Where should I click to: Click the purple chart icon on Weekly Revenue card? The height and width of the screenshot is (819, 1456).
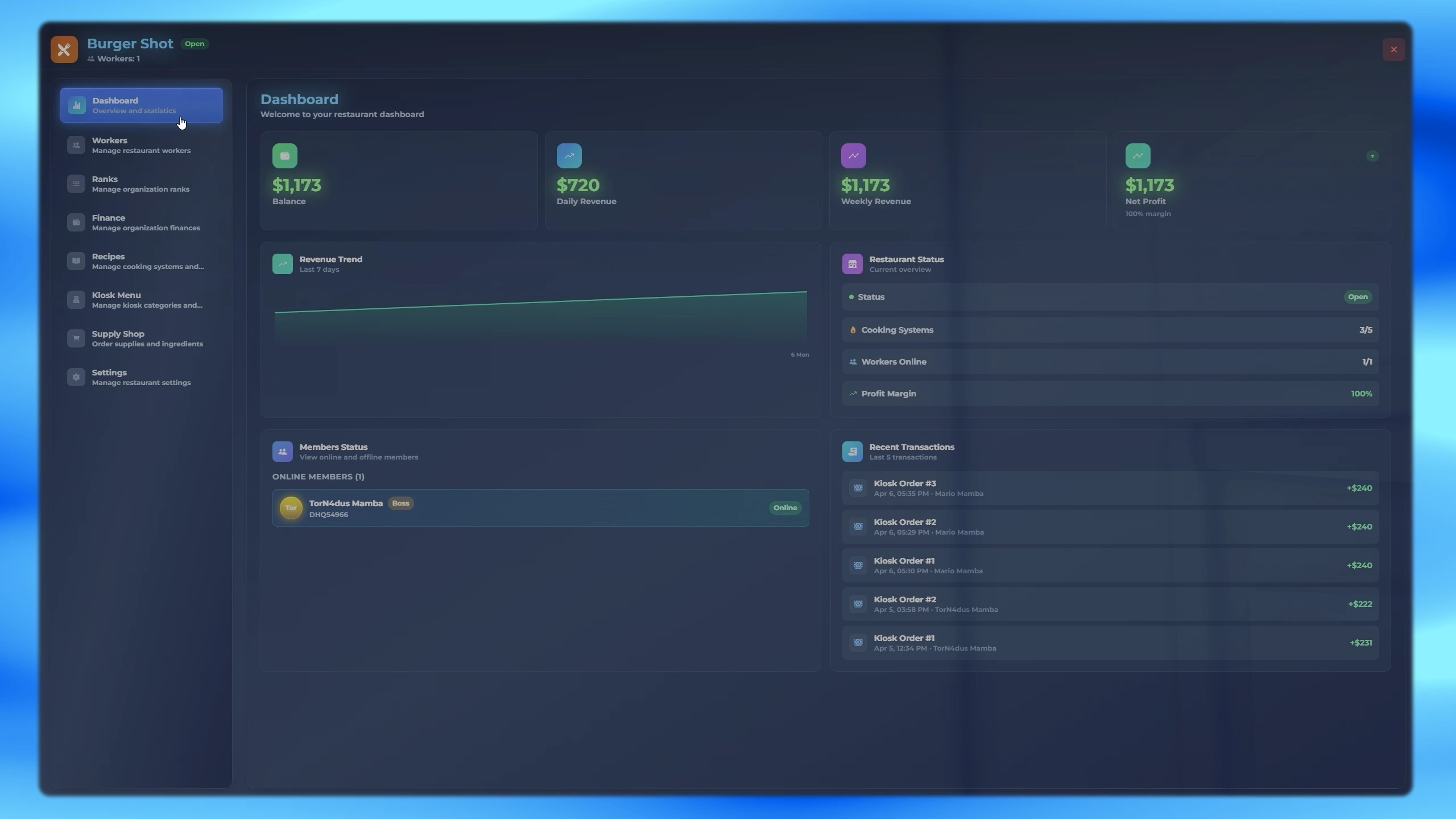pyautogui.click(x=854, y=156)
